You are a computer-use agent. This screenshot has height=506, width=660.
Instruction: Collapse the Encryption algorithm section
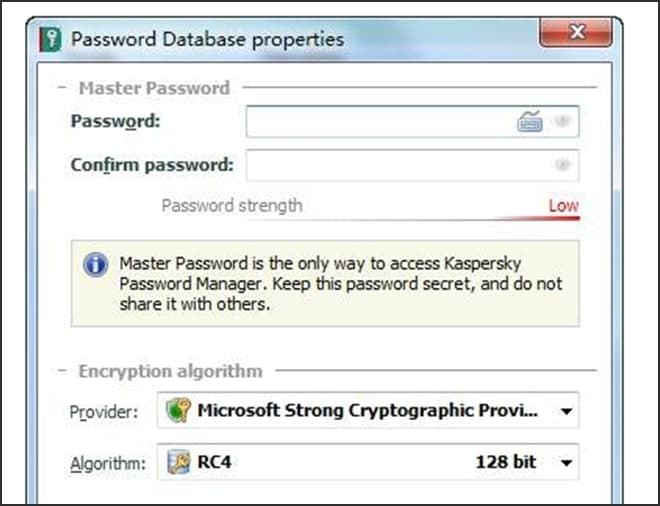click(x=62, y=371)
